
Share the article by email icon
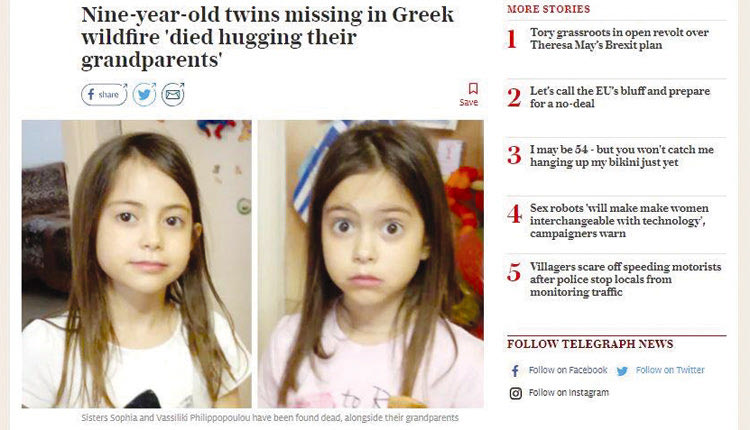click(x=173, y=94)
